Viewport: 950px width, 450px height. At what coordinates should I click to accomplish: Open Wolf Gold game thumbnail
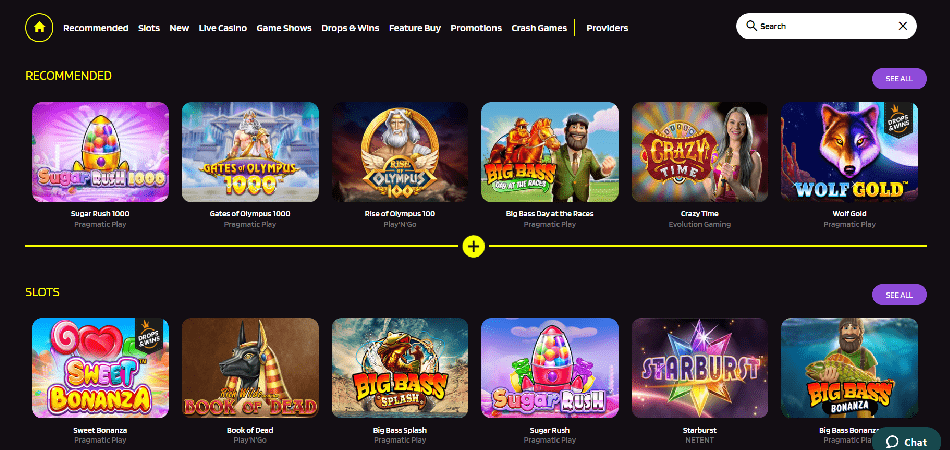pyautogui.click(x=849, y=152)
